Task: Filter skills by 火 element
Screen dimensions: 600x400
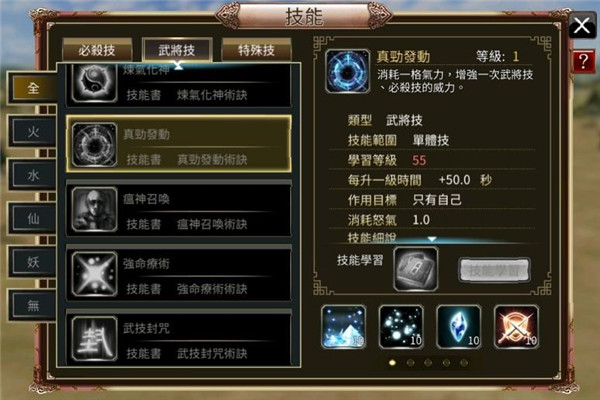Action: 33,132
